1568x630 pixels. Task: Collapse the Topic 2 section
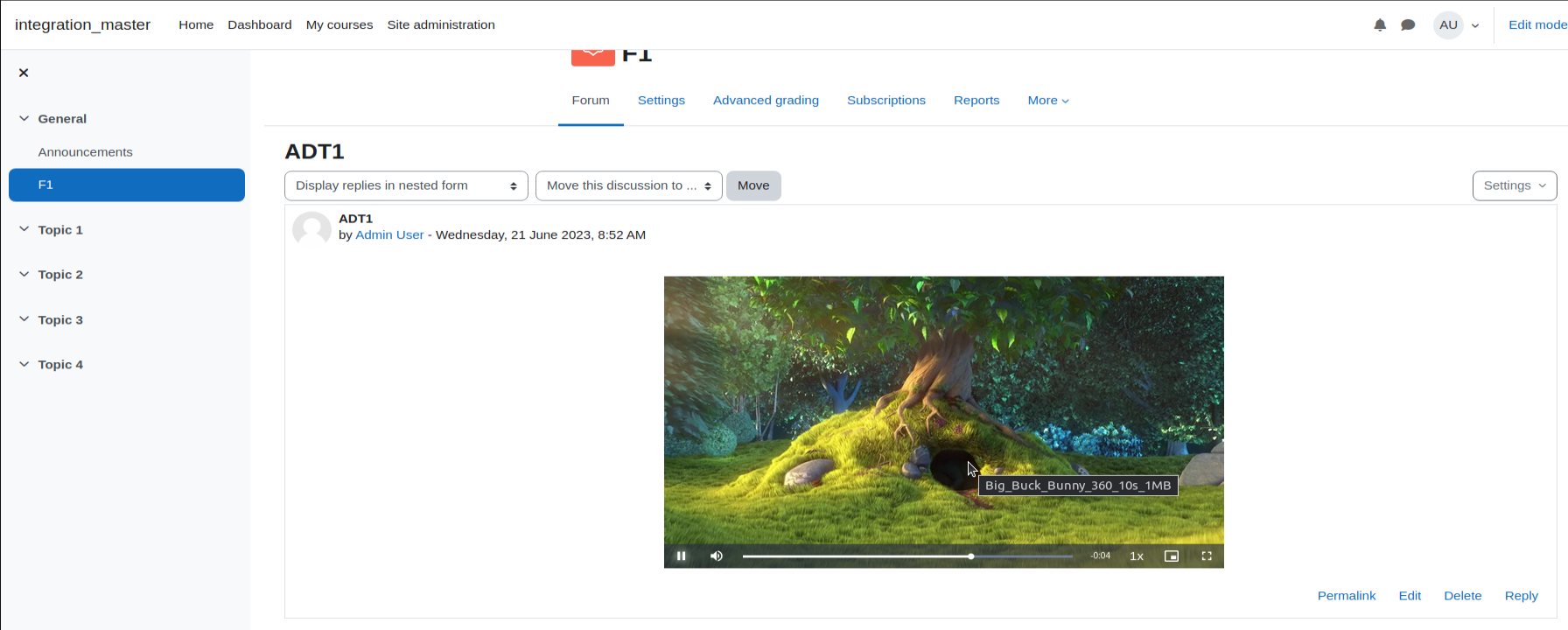coord(24,274)
